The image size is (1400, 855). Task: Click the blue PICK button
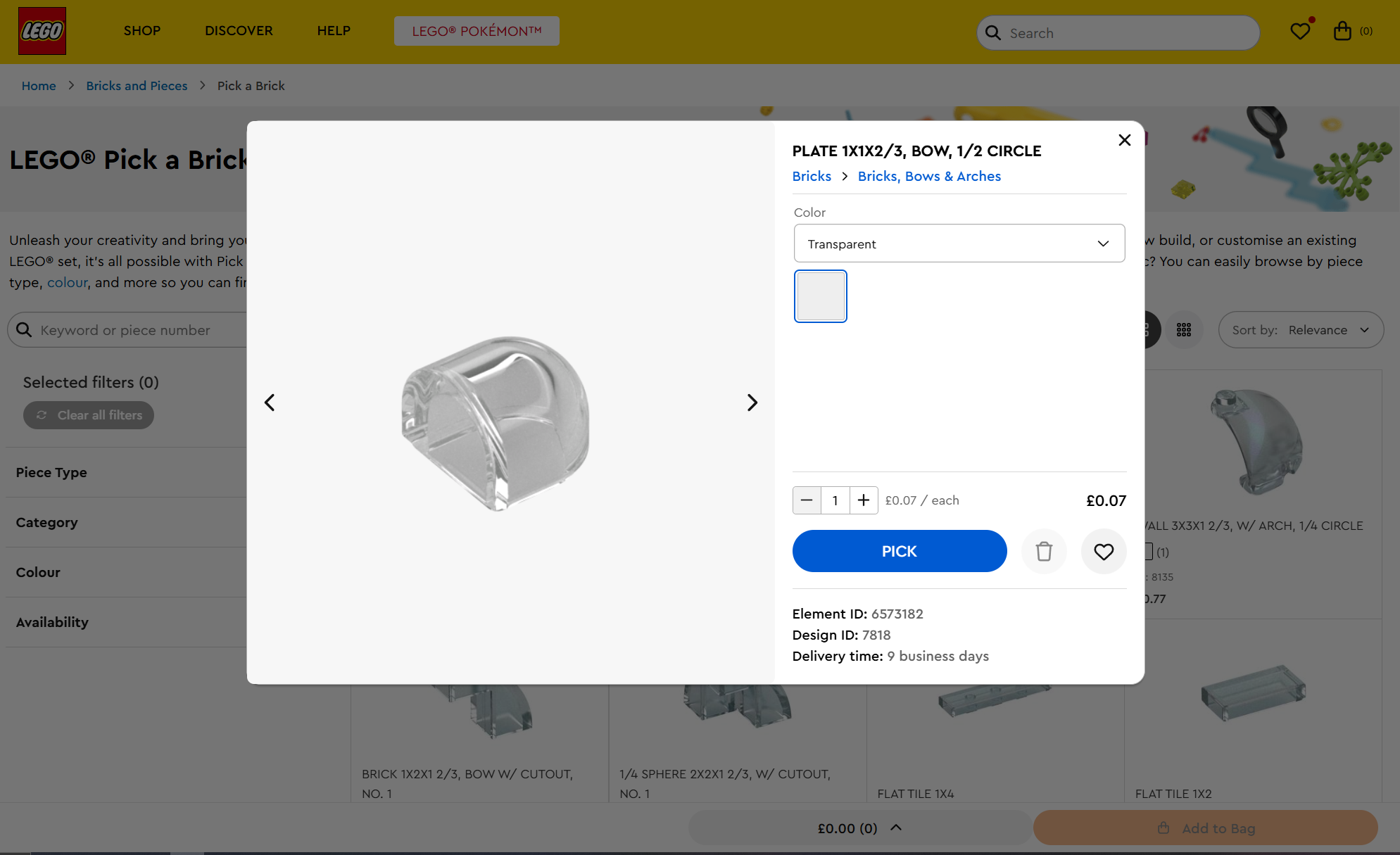[x=900, y=551]
